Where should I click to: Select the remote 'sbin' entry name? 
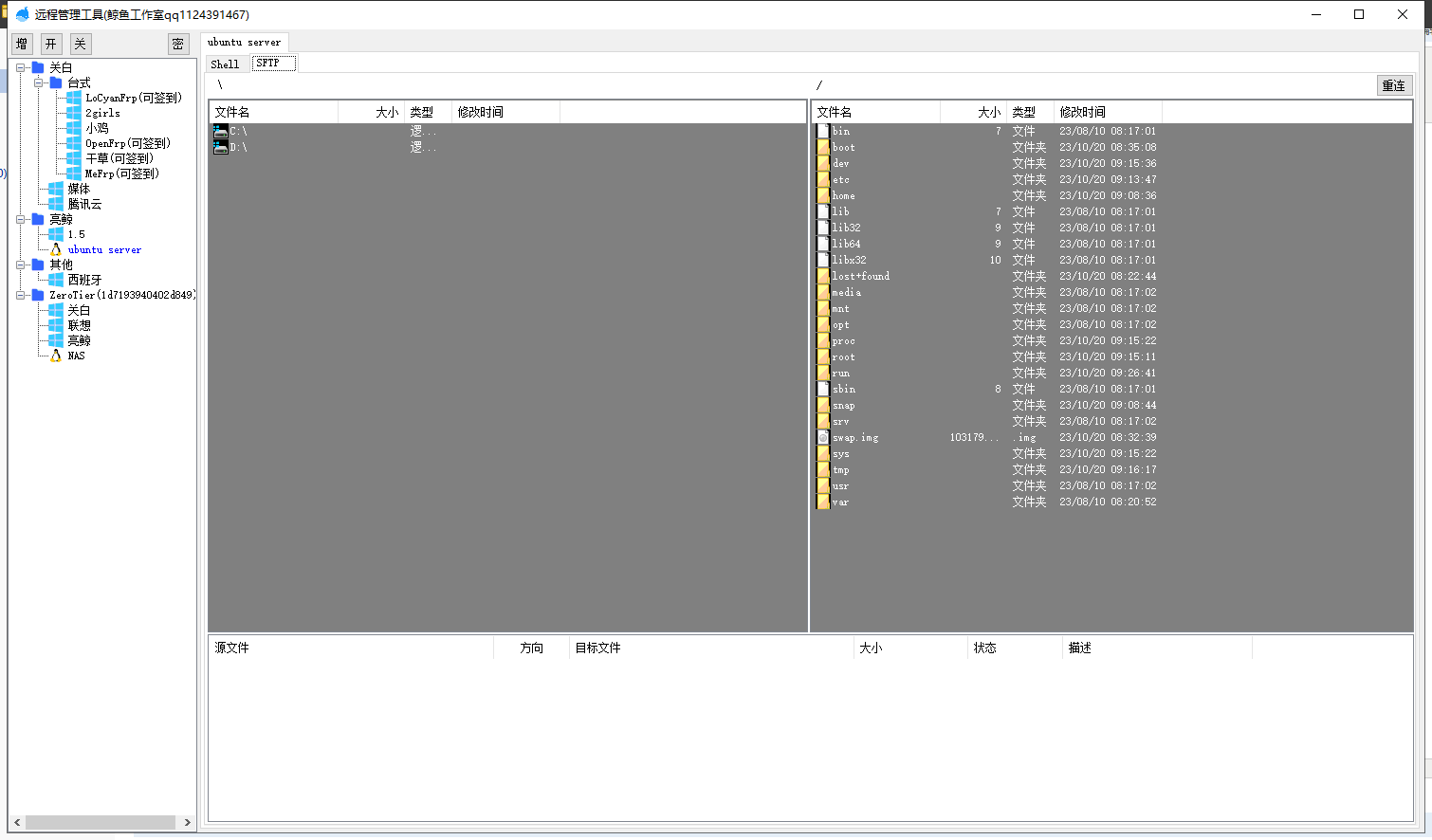[843, 389]
